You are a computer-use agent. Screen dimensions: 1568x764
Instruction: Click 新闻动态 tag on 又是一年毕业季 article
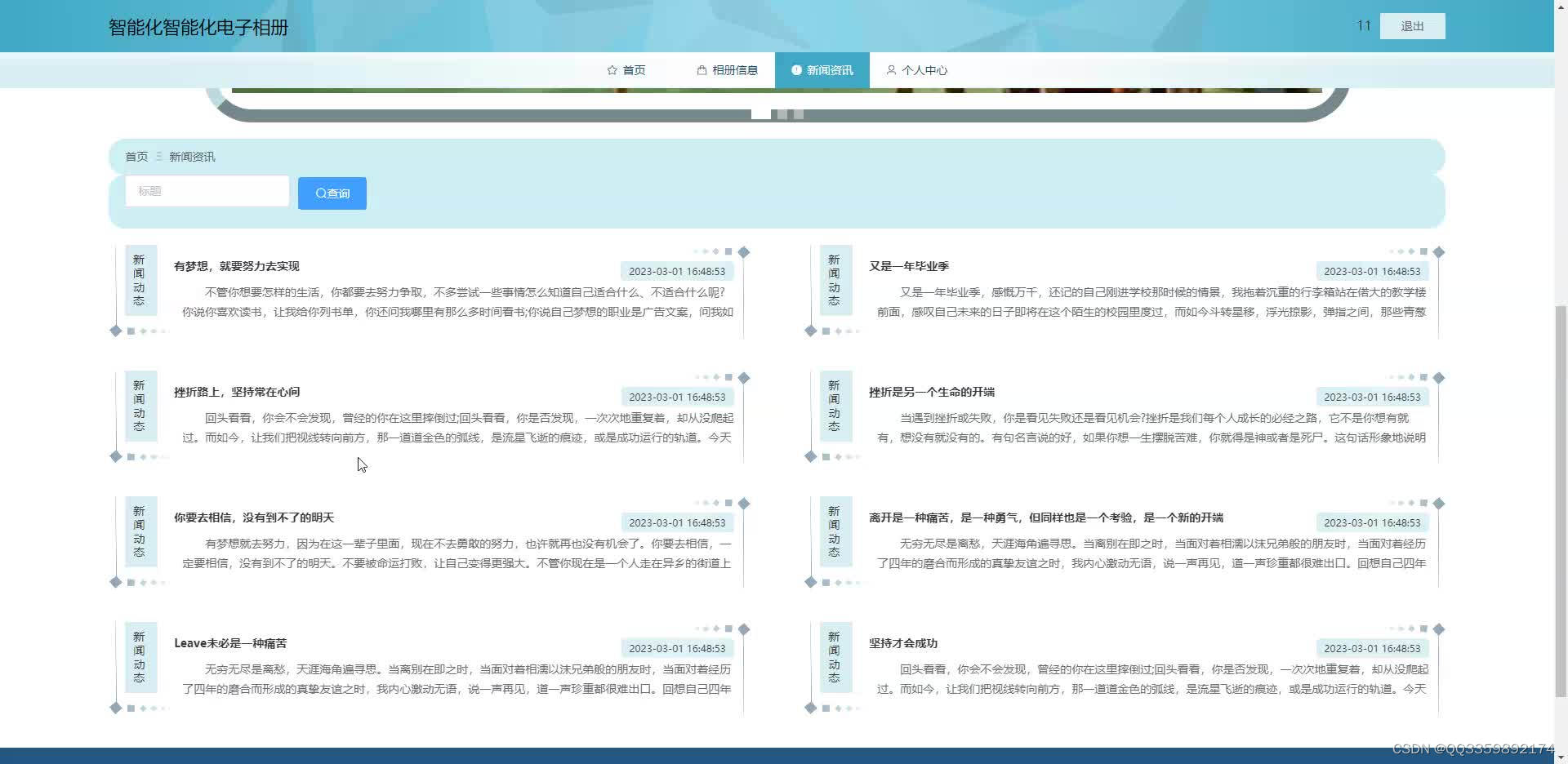(x=835, y=280)
